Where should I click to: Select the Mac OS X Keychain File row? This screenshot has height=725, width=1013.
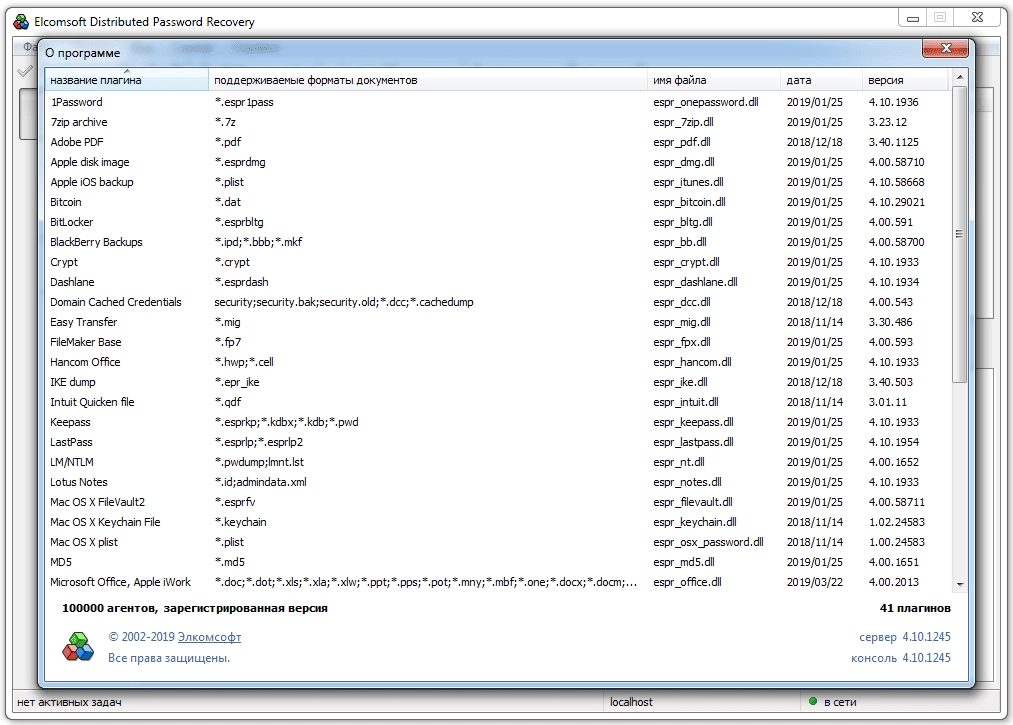[497, 523]
